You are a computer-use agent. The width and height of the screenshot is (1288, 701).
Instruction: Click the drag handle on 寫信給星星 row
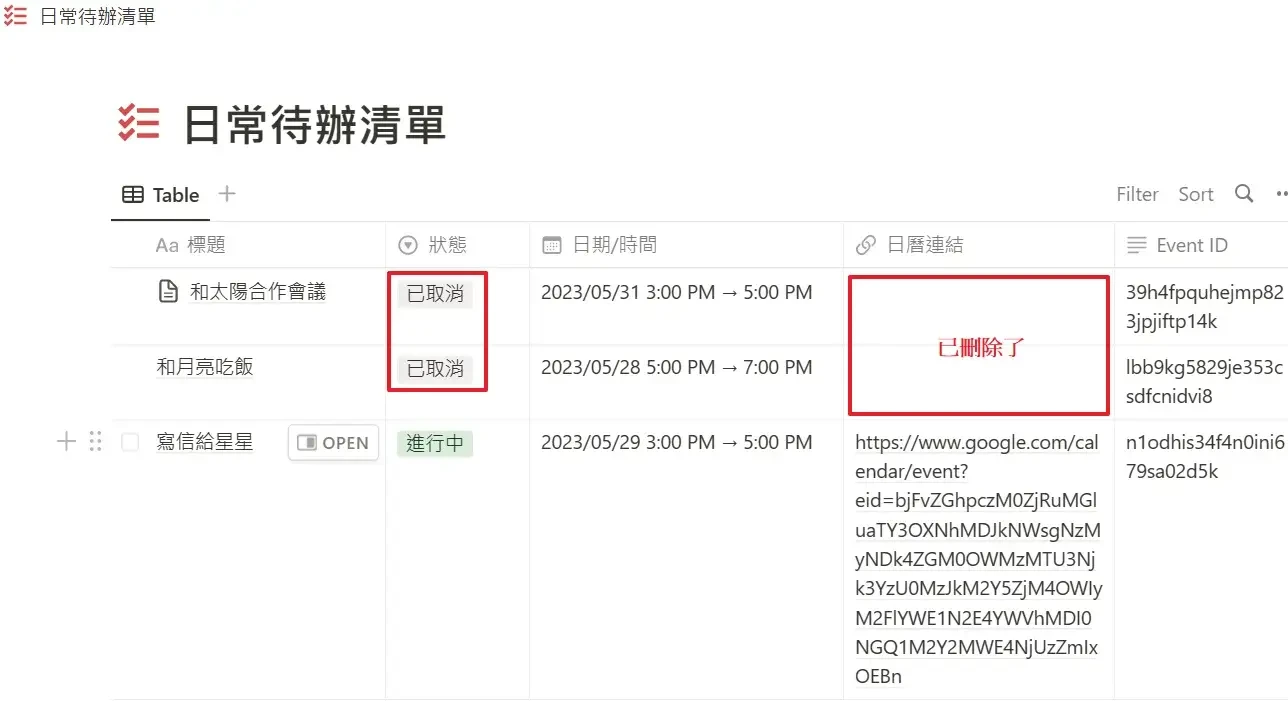96,441
